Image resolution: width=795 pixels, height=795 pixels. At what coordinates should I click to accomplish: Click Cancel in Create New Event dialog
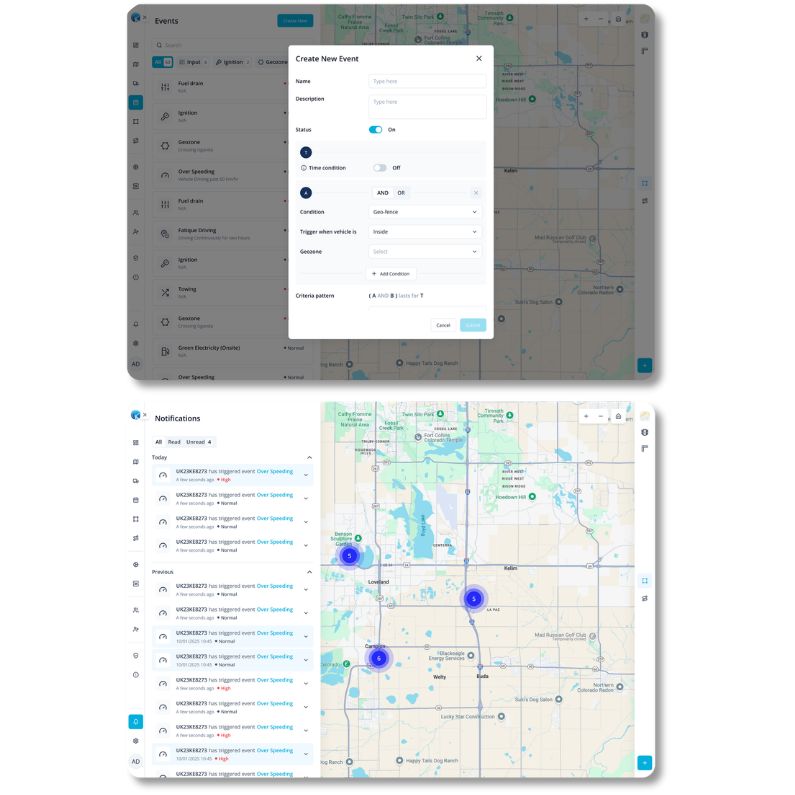[x=443, y=325]
